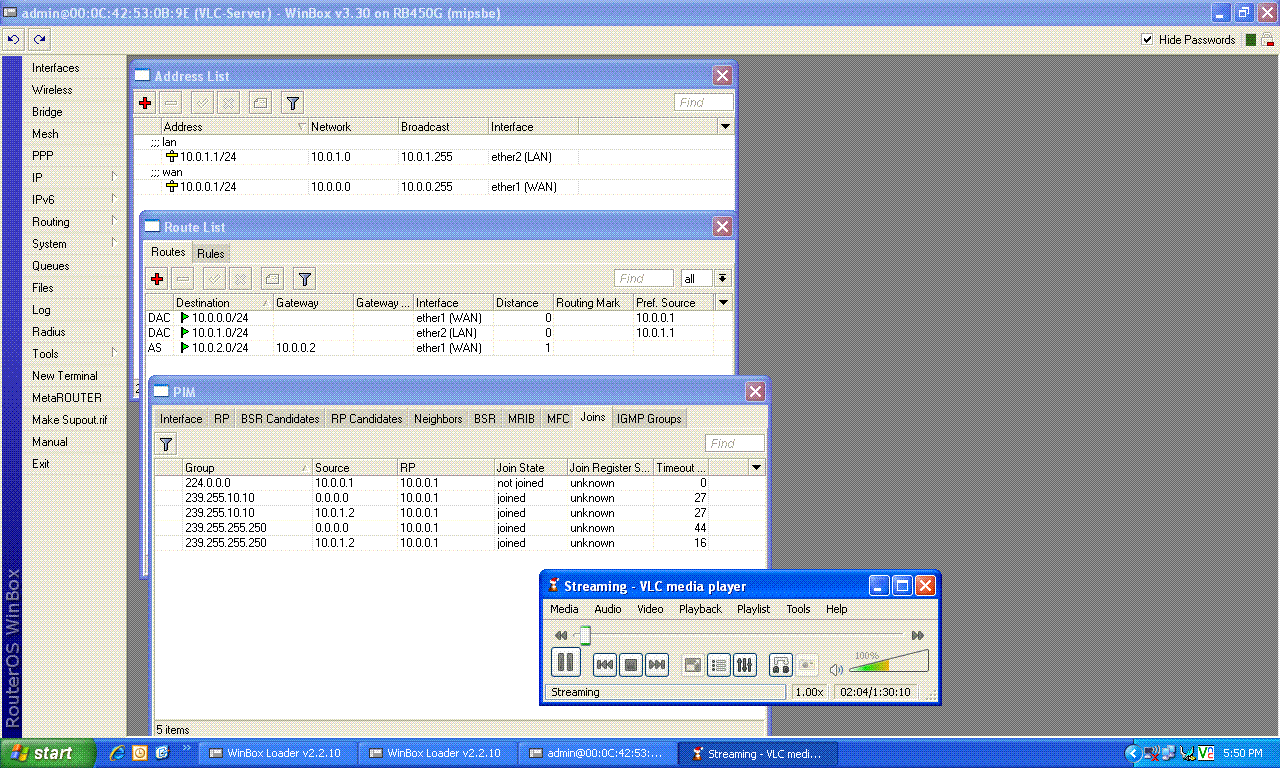The width and height of the screenshot is (1280, 768).
Task: Open the Playback menu in VLC
Action: 700,608
